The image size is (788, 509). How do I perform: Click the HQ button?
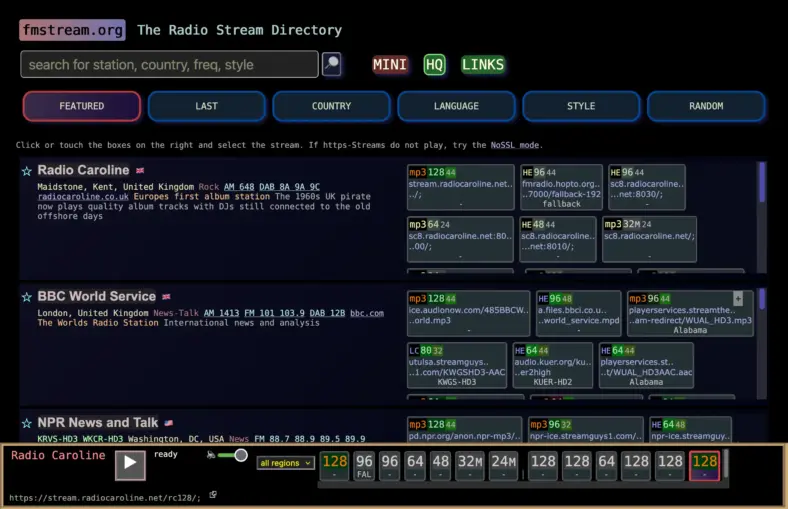(x=434, y=65)
